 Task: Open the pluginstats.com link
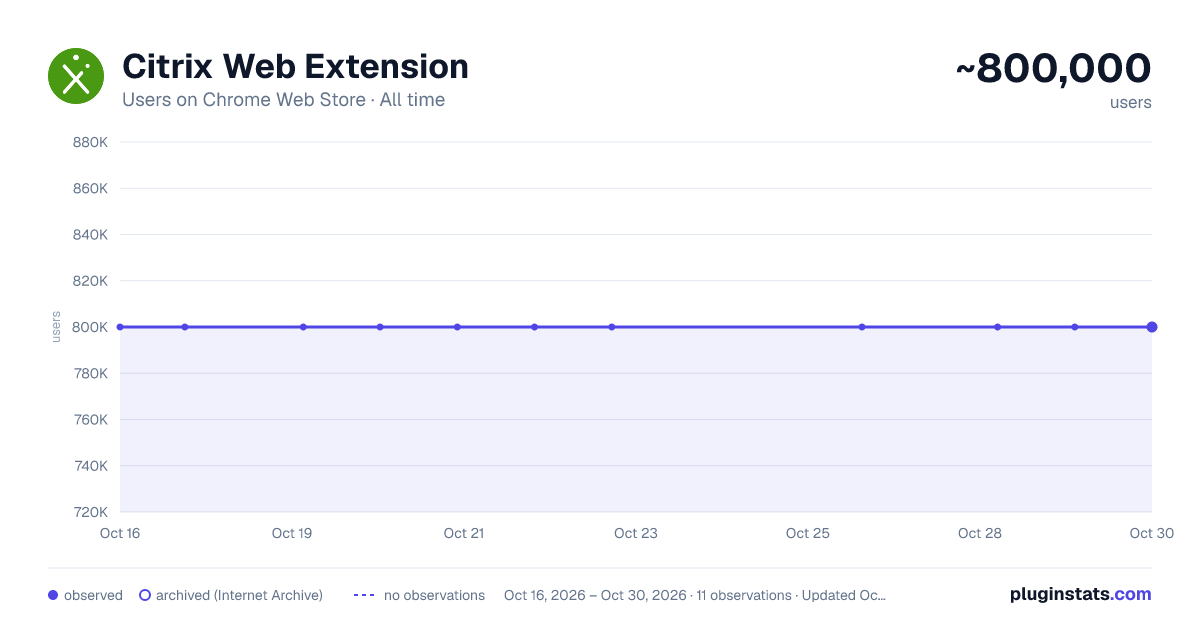tap(1080, 594)
